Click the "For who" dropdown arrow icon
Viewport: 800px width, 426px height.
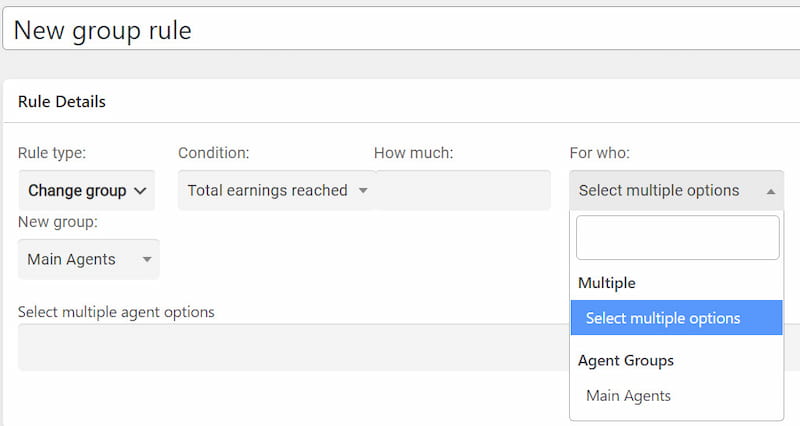click(x=770, y=190)
